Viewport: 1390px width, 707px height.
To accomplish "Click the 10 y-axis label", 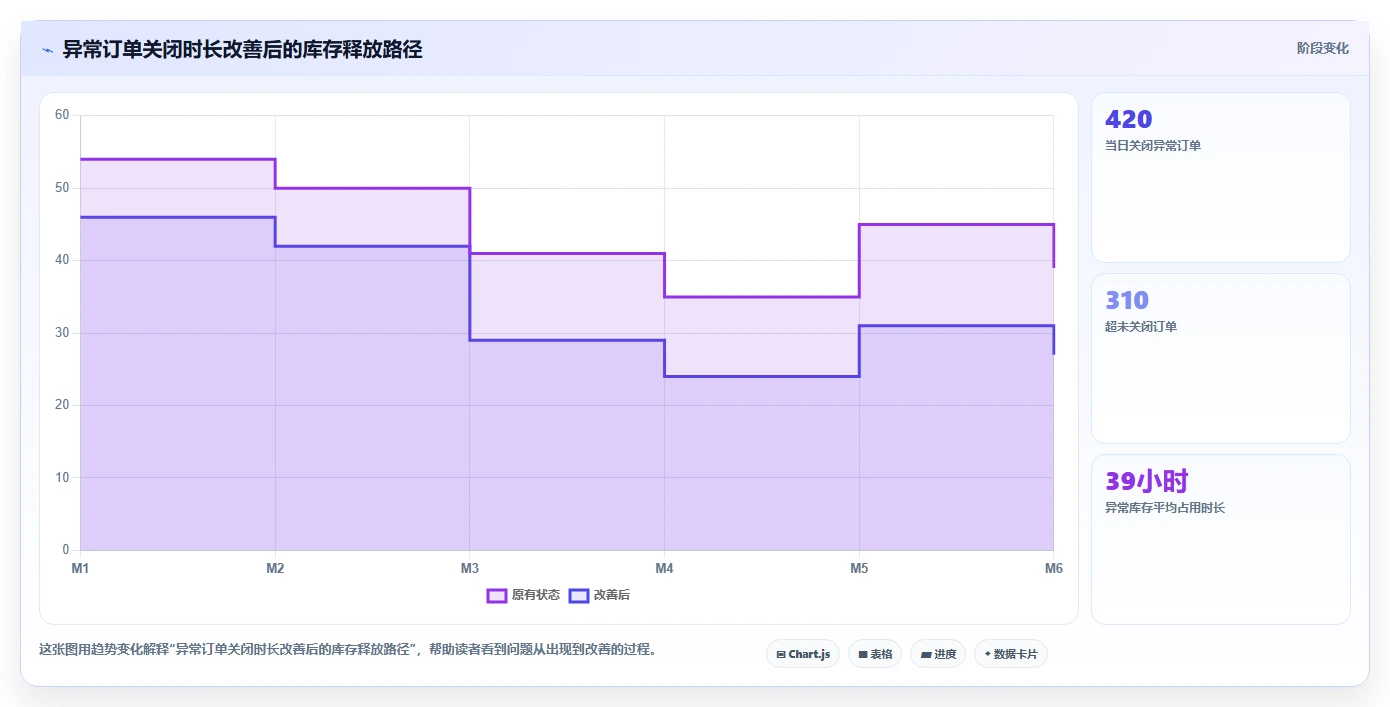I will click(x=62, y=477).
